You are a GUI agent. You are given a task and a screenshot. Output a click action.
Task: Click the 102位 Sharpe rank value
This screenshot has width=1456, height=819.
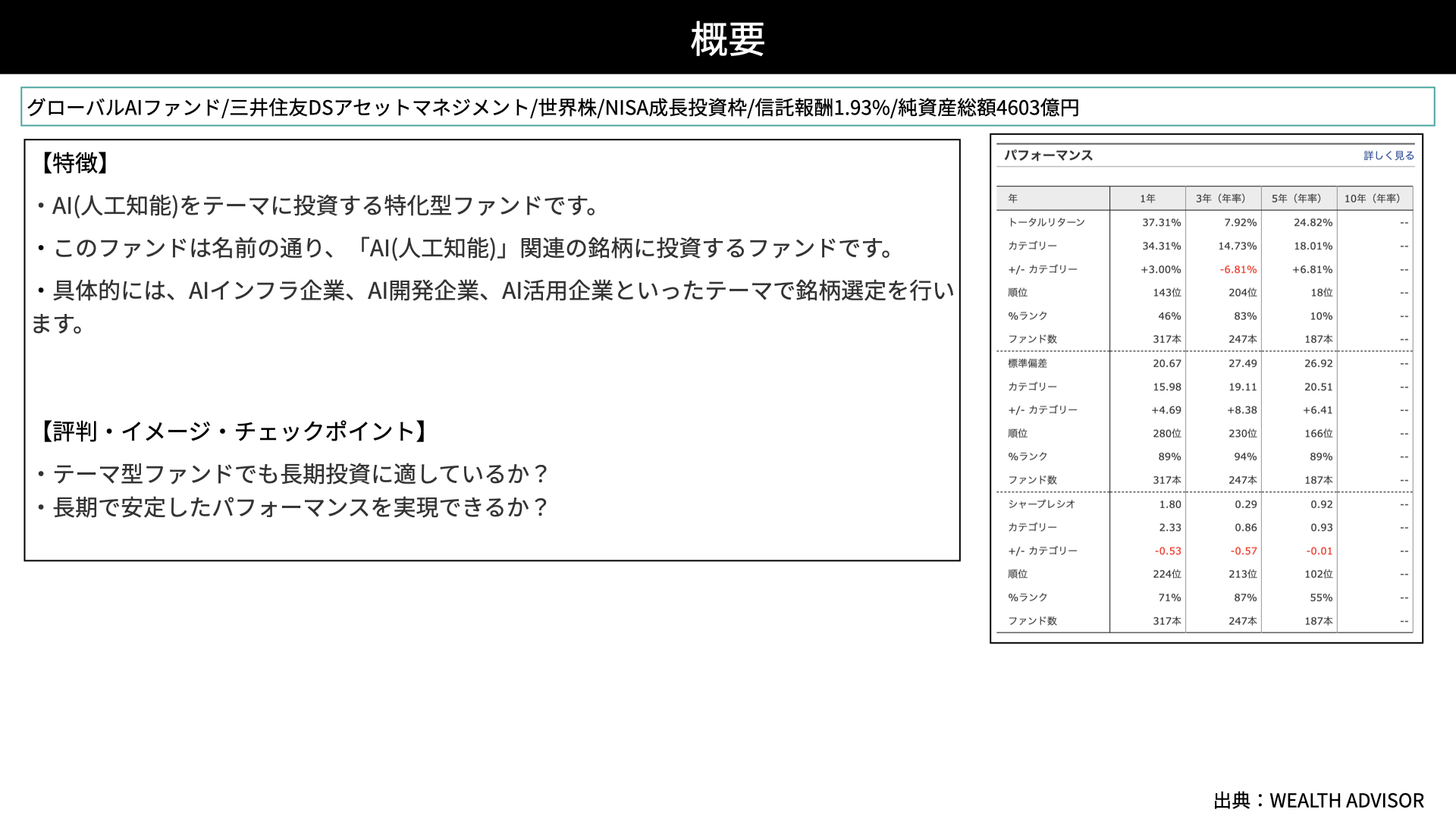(x=1319, y=574)
